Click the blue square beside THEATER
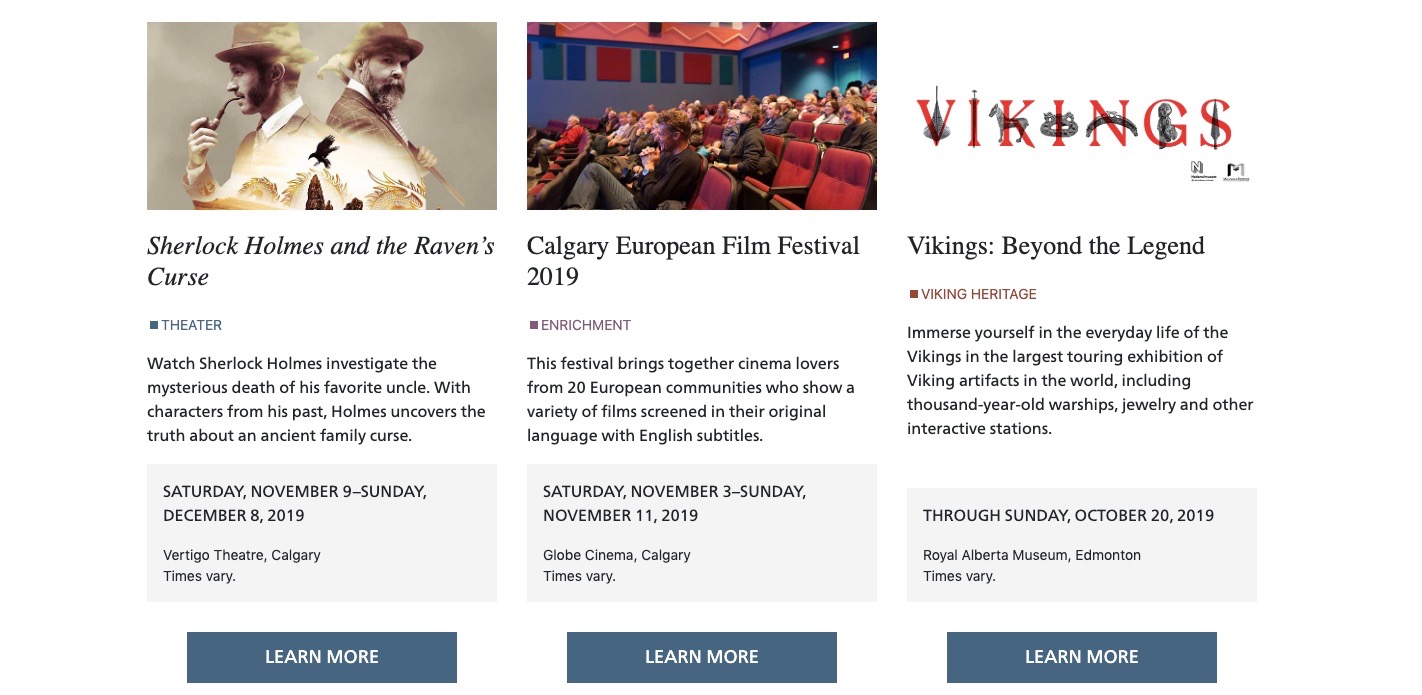This screenshot has height=695, width=1422. (x=154, y=325)
